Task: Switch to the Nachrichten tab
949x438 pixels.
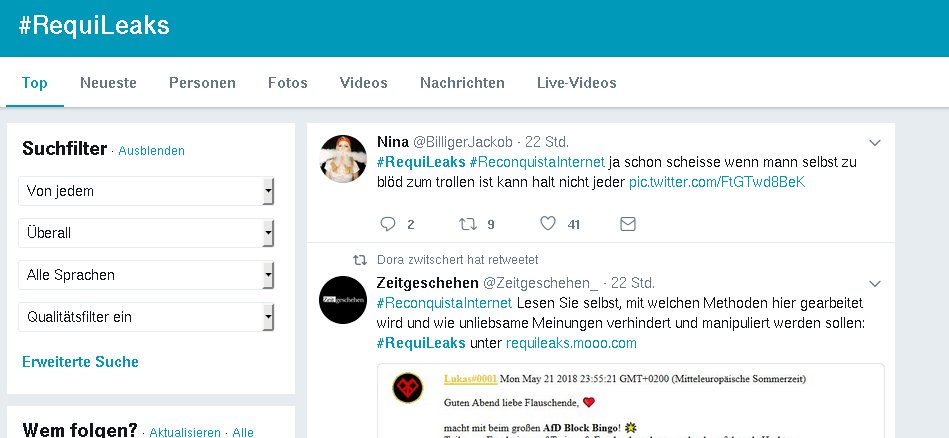Action: pos(462,83)
